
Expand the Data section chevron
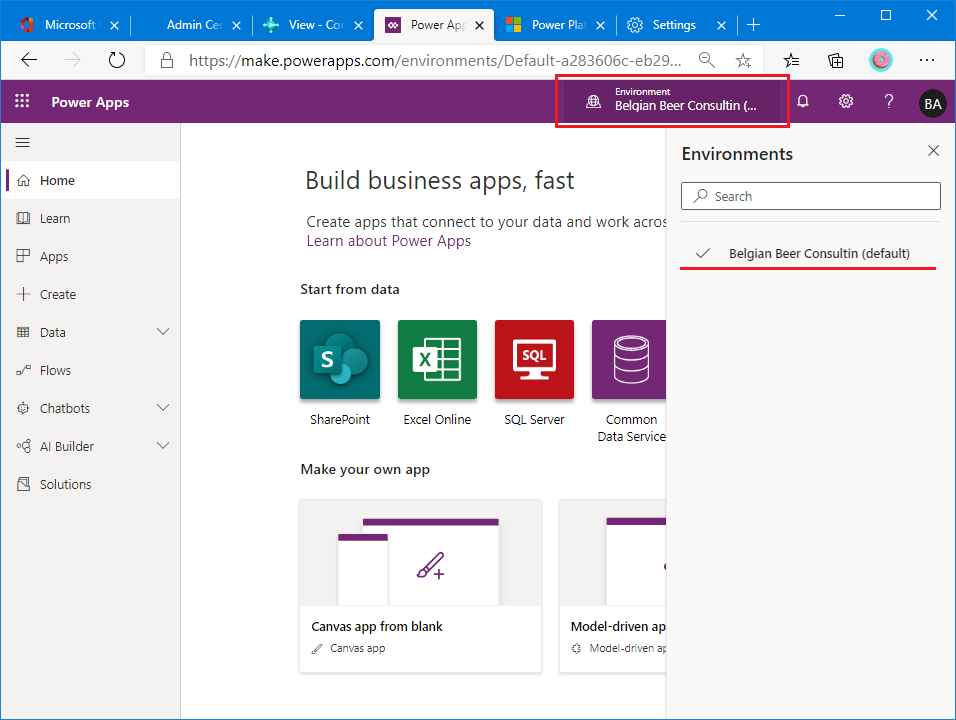pyautogui.click(x=163, y=332)
